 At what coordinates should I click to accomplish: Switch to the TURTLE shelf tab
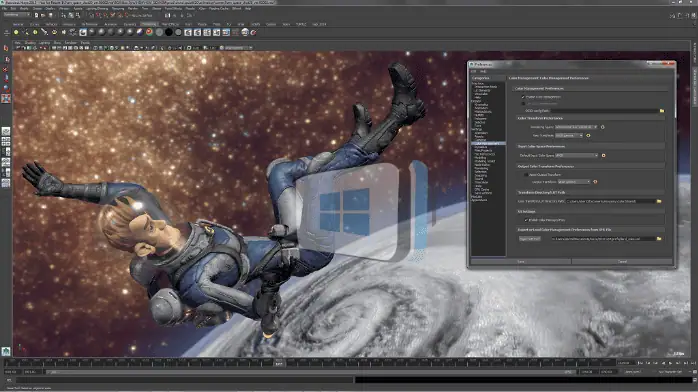(x=301, y=24)
